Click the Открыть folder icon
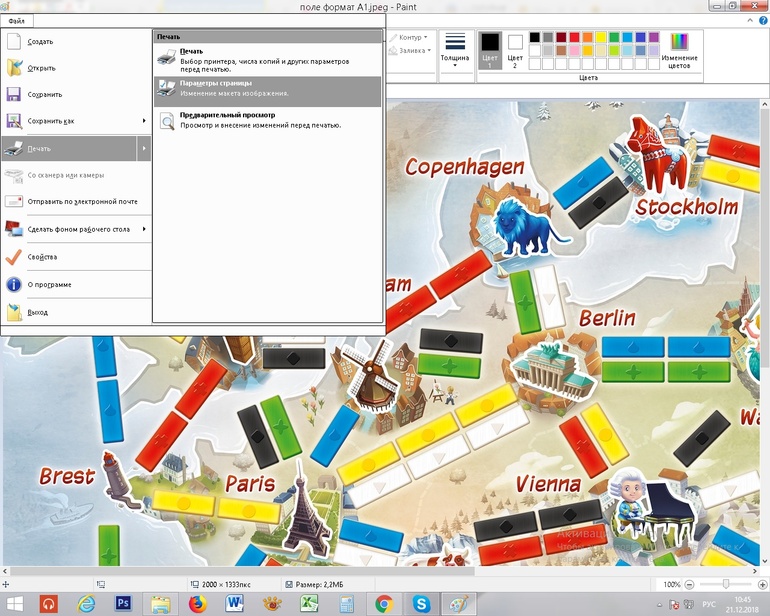This screenshot has height=616, width=770. pos(14,68)
